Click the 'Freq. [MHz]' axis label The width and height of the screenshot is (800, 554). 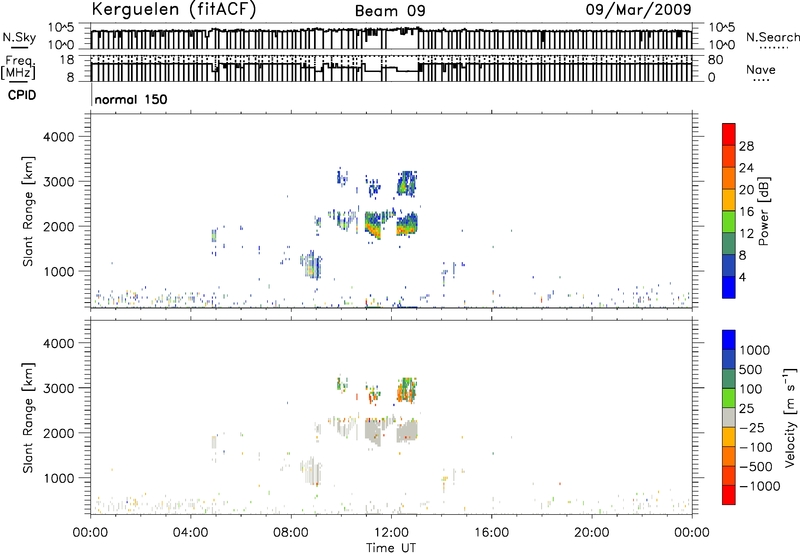coord(19,68)
